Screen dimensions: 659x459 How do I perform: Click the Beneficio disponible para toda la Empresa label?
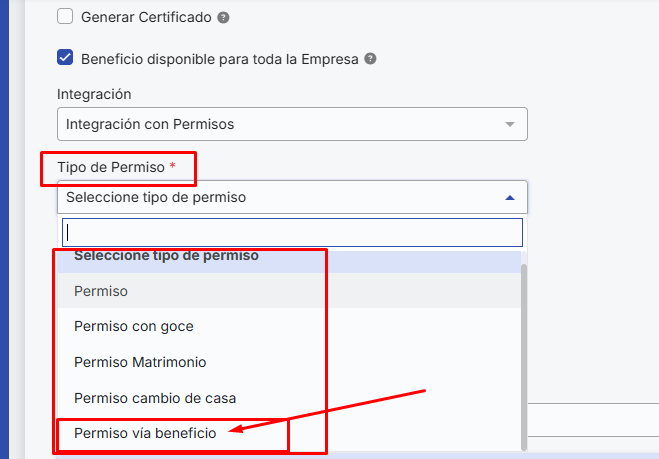click(x=220, y=59)
